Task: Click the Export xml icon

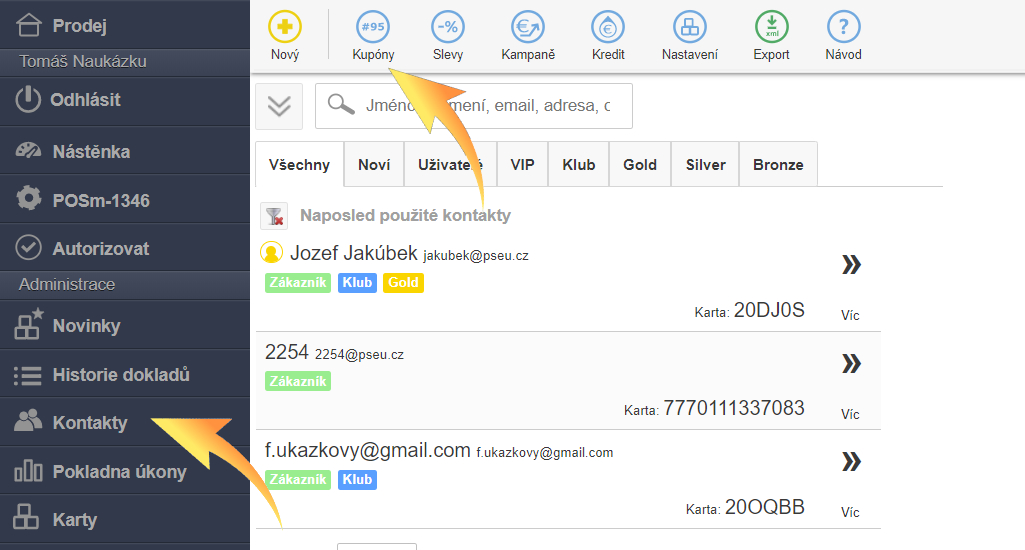Action: click(x=771, y=27)
